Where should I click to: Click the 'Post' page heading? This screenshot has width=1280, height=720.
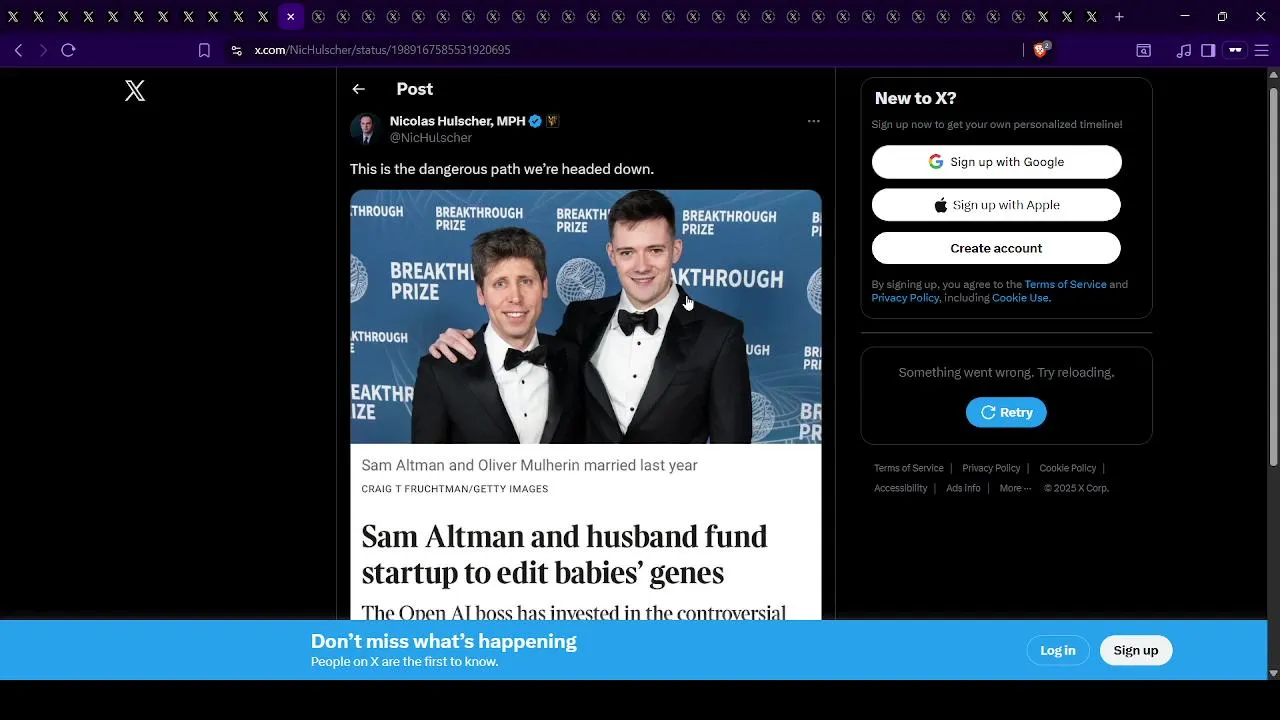414,89
